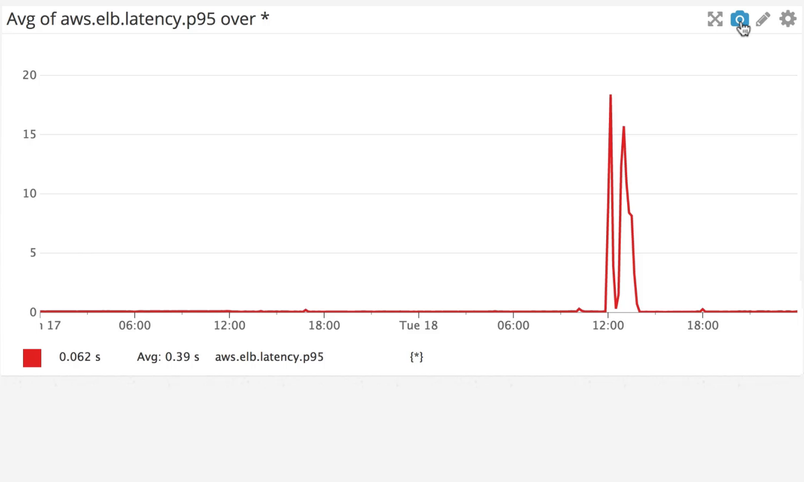Click the Tue 18 x-axis label
Image resolution: width=804 pixels, height=482 pixels.
point(418,326)
